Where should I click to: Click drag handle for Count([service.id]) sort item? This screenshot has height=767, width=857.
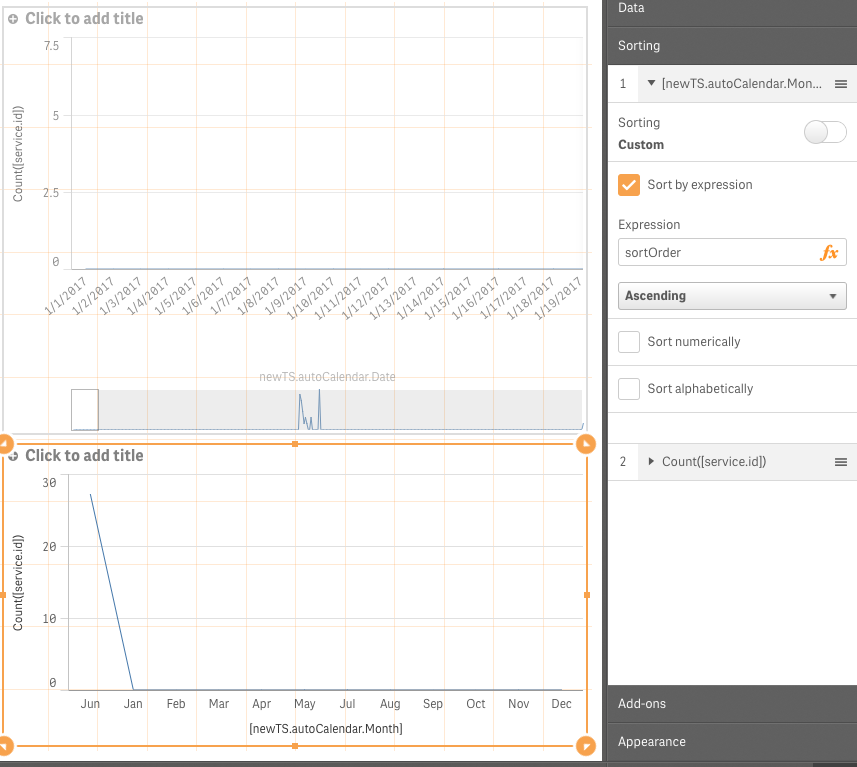click(841, 462)
